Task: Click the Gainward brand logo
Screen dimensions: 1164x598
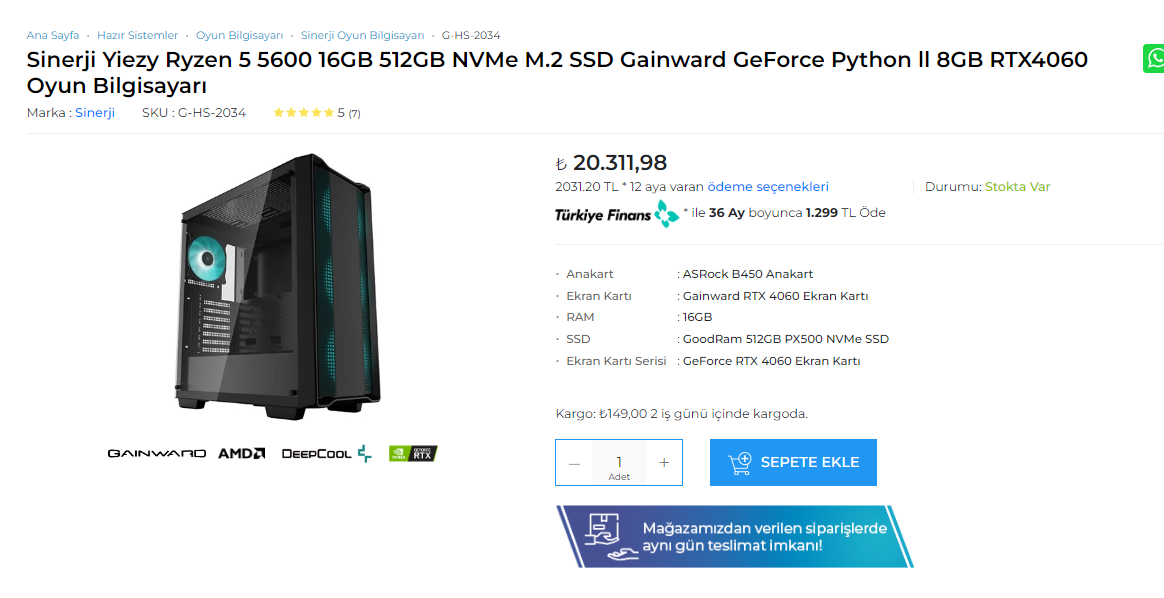Action: (157, 454)
